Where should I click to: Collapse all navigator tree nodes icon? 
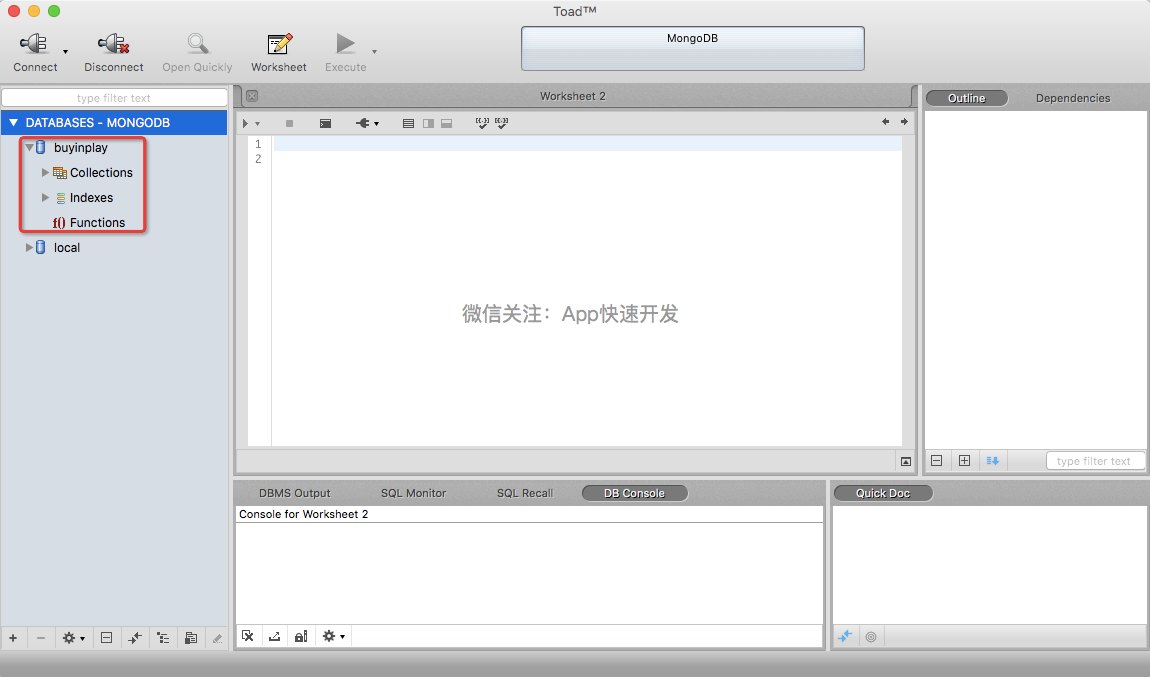pyautogui.click(x=106, y=638)
